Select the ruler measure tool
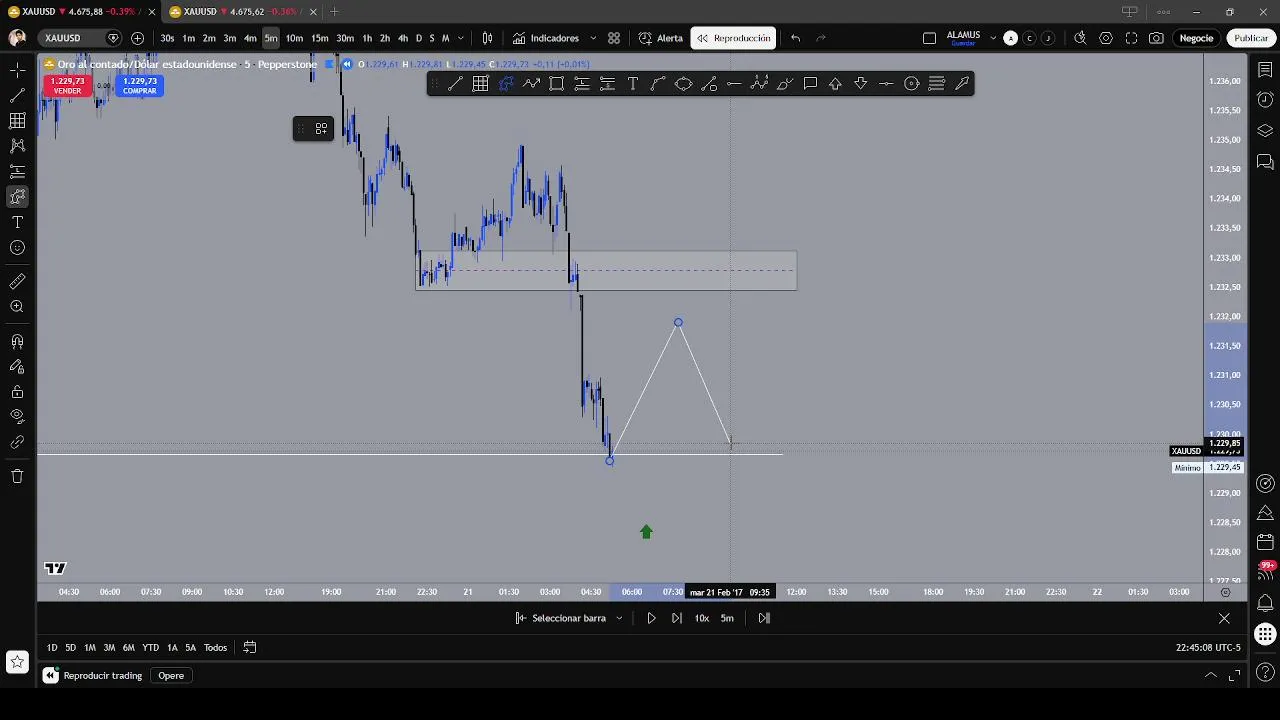Image resolution: width=1280 pixels, height=720 pixels. coord(17,282)
